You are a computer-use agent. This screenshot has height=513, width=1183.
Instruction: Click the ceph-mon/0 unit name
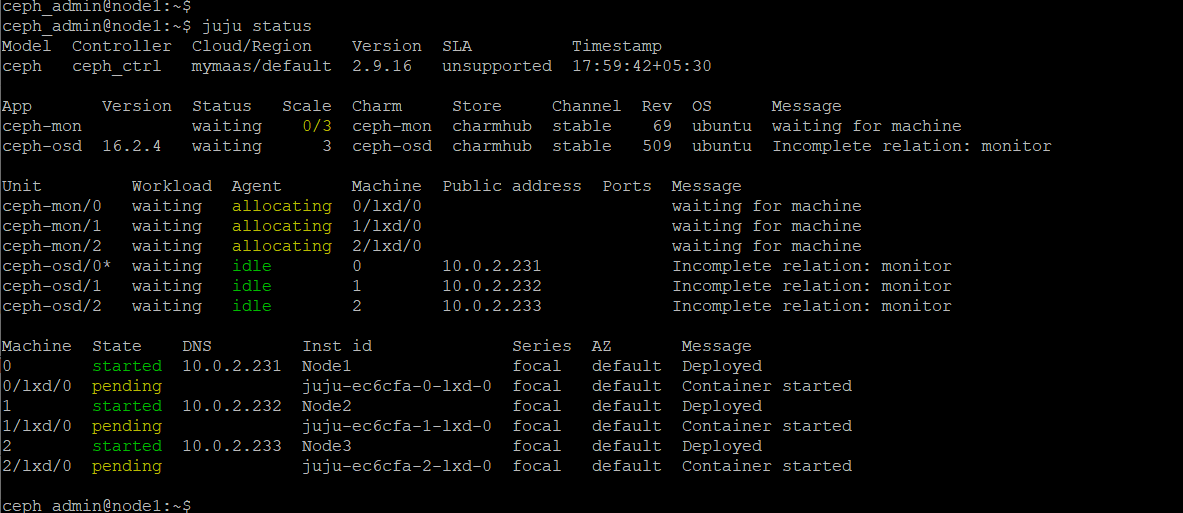tap(52, 206)
